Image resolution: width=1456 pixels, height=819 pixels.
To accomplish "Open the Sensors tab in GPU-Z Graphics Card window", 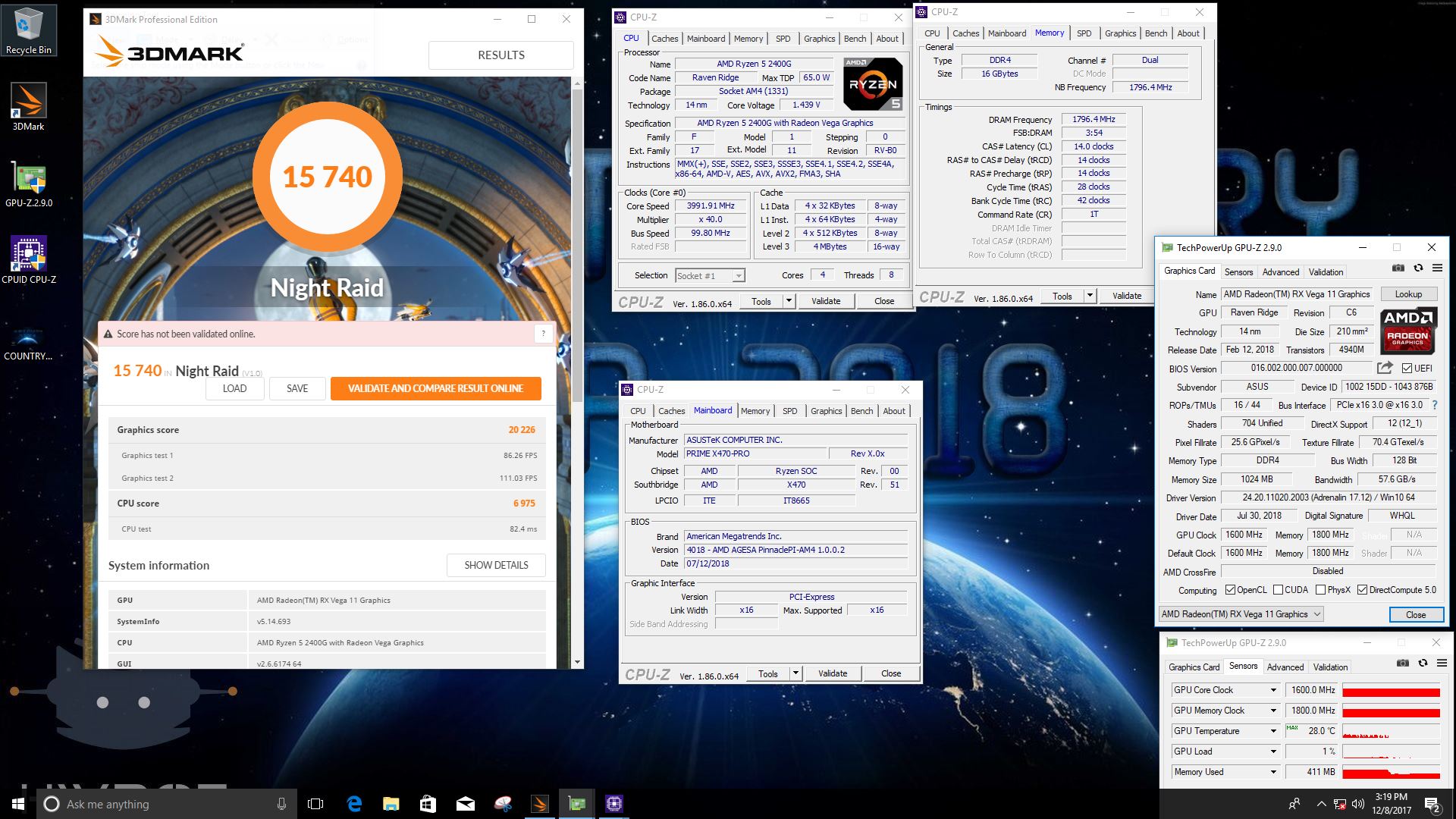I will (1238, 272).
